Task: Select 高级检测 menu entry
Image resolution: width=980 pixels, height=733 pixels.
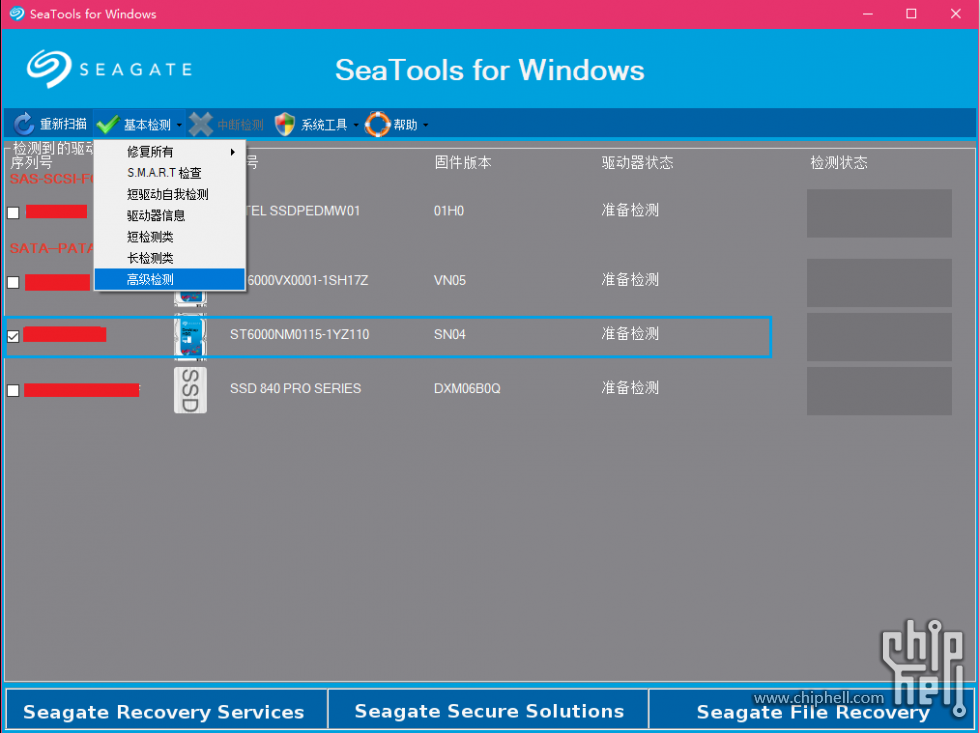Action: (169, 279)
